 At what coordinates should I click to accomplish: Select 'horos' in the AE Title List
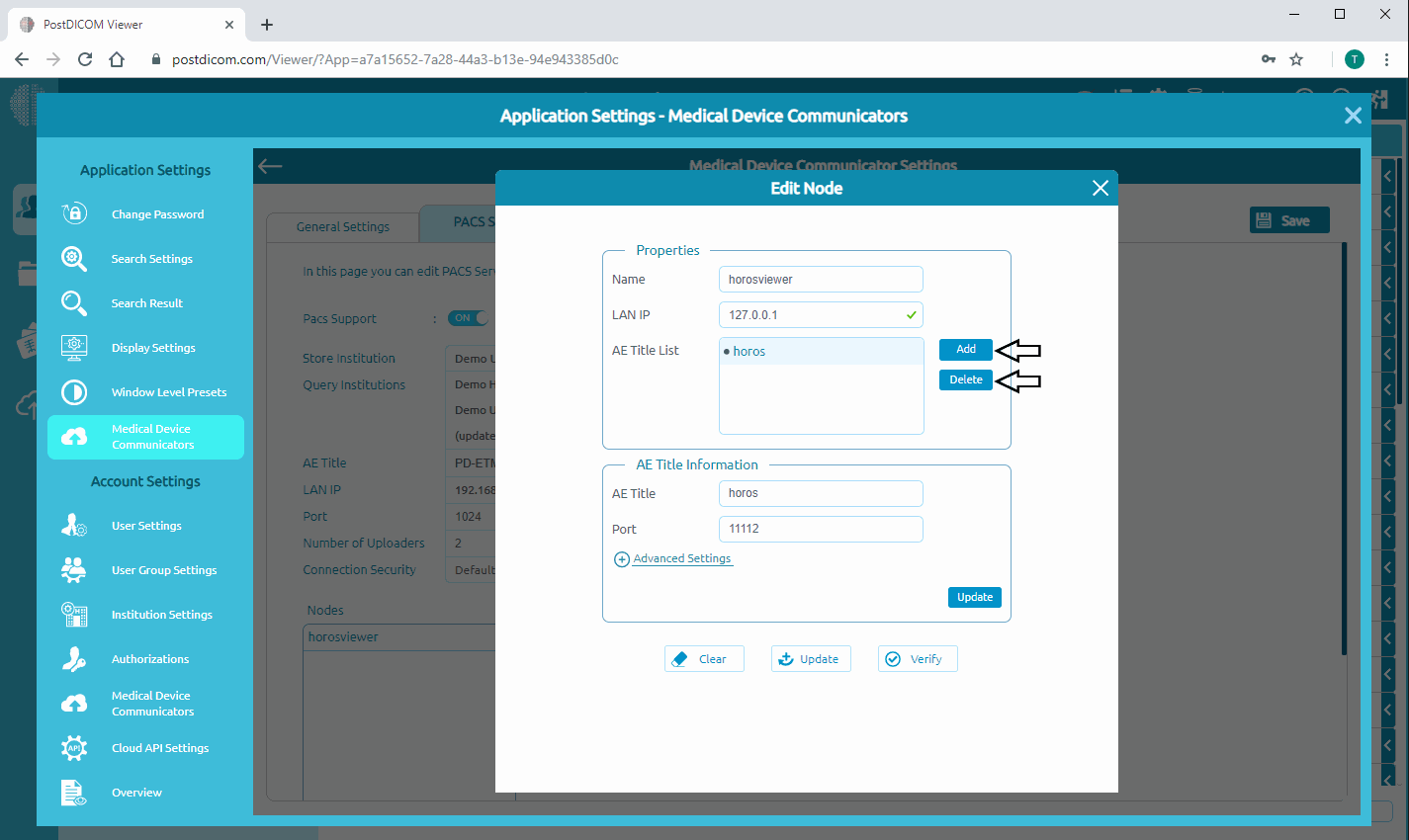coord(821,351)
